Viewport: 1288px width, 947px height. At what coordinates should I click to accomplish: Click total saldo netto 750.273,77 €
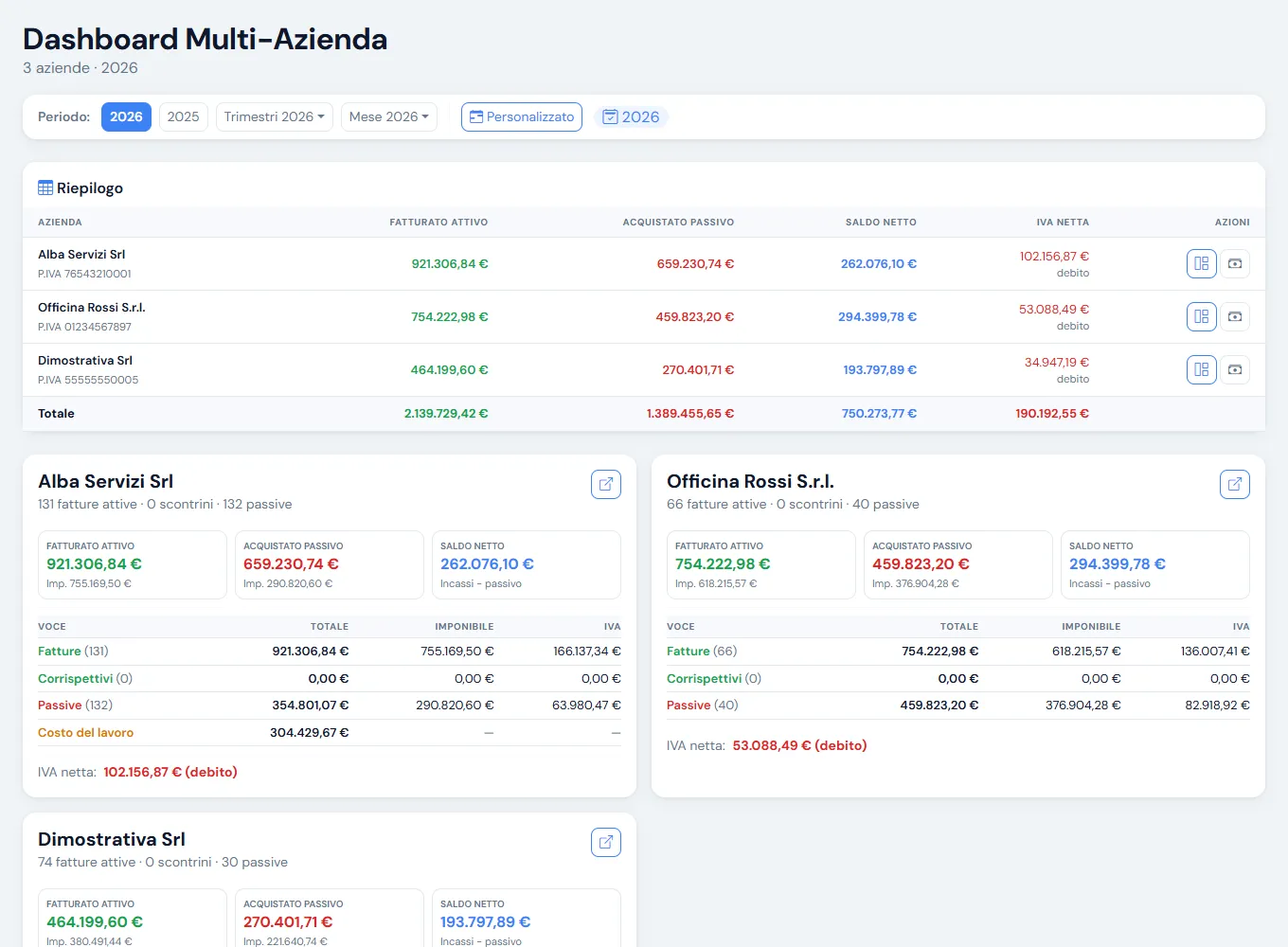[879, 414]
